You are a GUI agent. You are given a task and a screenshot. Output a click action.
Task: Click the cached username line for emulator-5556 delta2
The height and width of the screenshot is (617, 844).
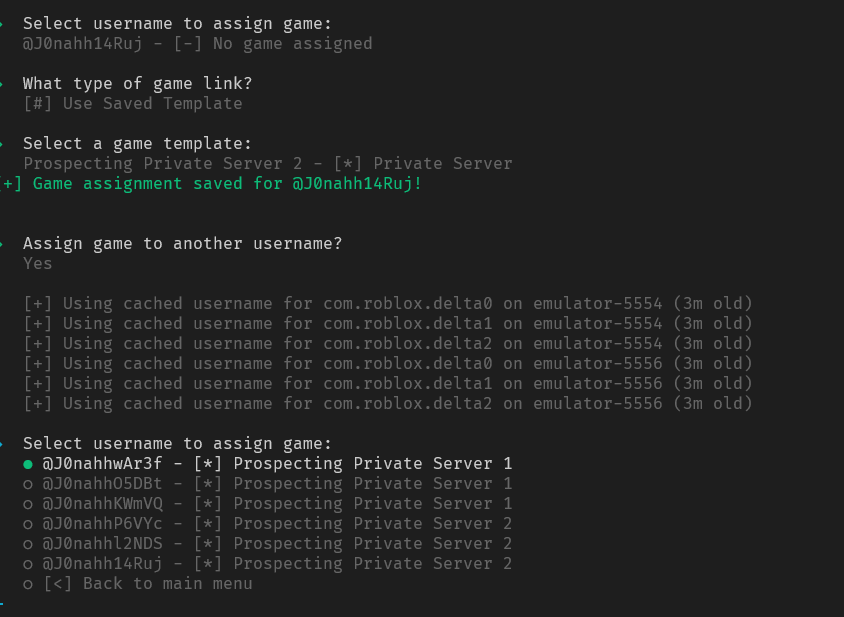400,403
